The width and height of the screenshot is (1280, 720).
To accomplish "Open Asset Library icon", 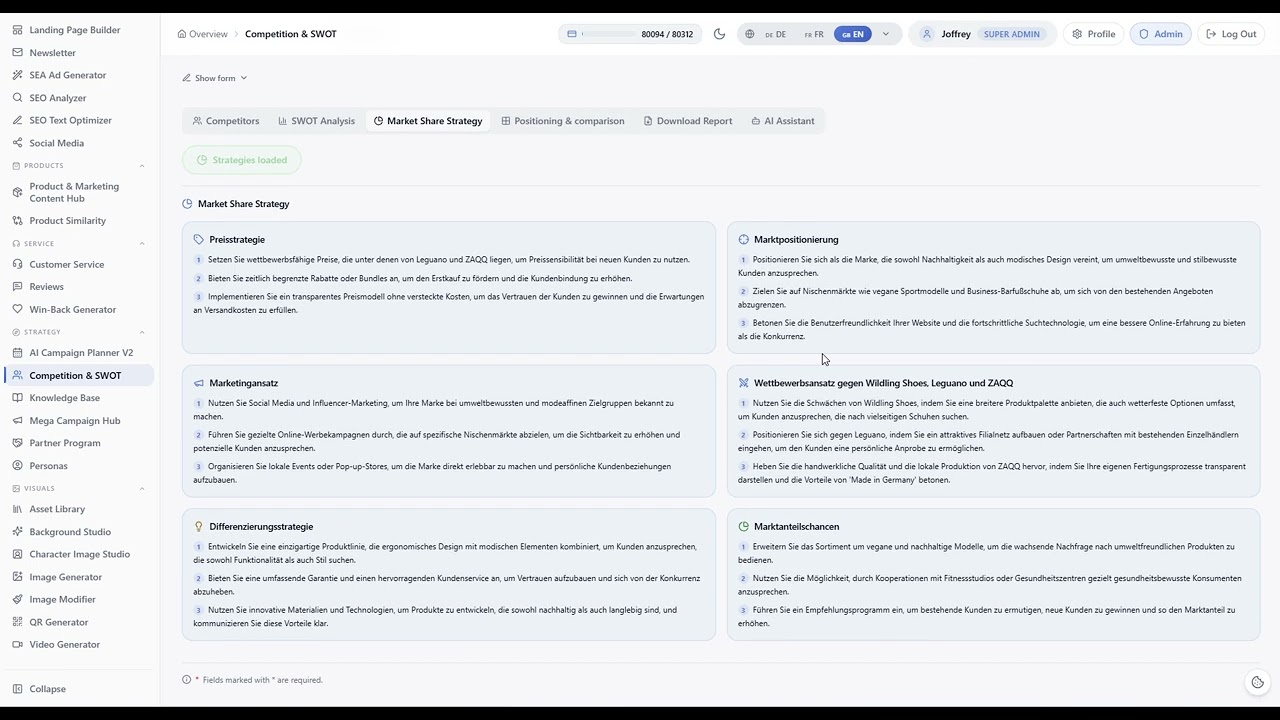I will [x=18, y=509].
